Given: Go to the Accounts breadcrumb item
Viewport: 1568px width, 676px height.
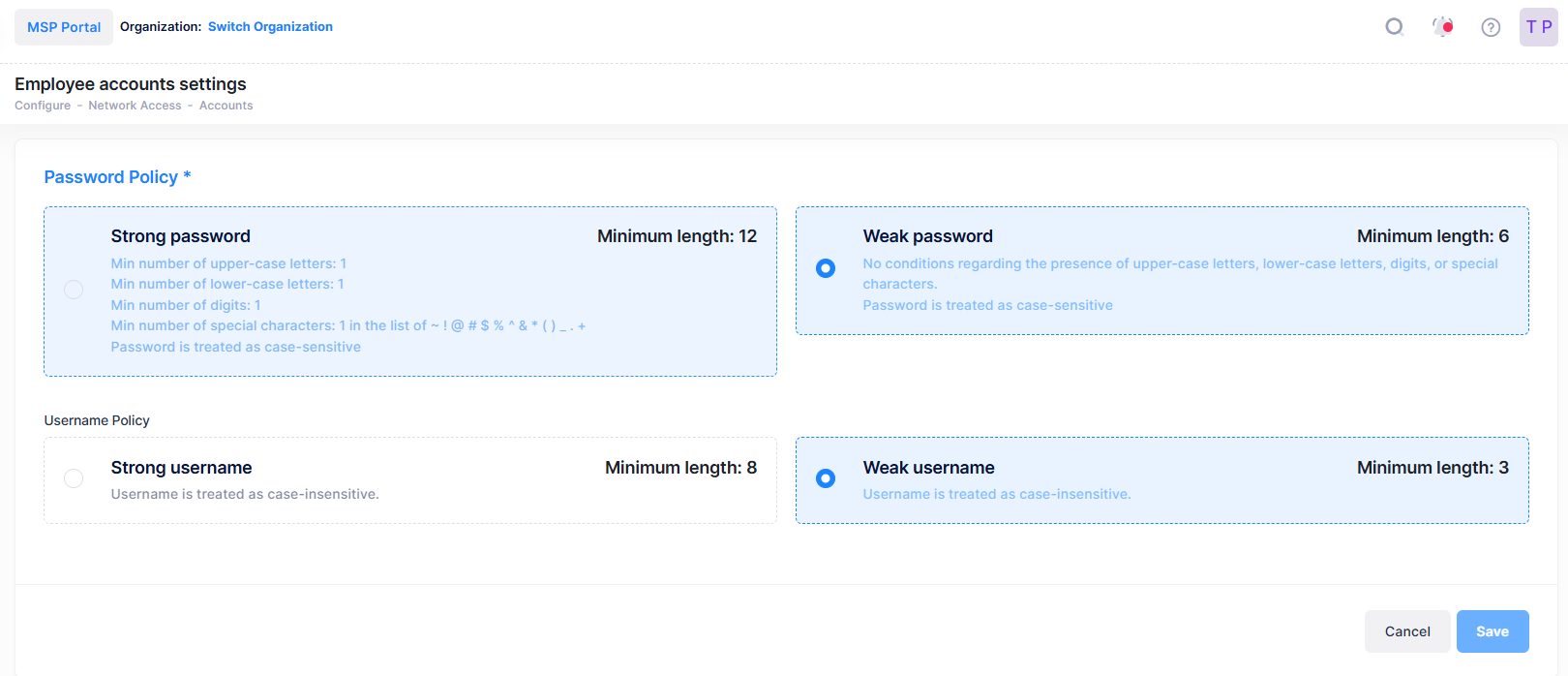Looking at the screenshot, I should (x=226, y=105).
